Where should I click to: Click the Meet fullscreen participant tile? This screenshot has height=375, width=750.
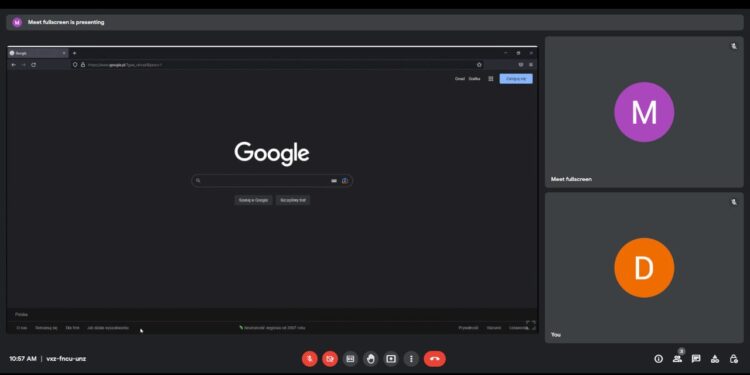click(x=644, y=112)
